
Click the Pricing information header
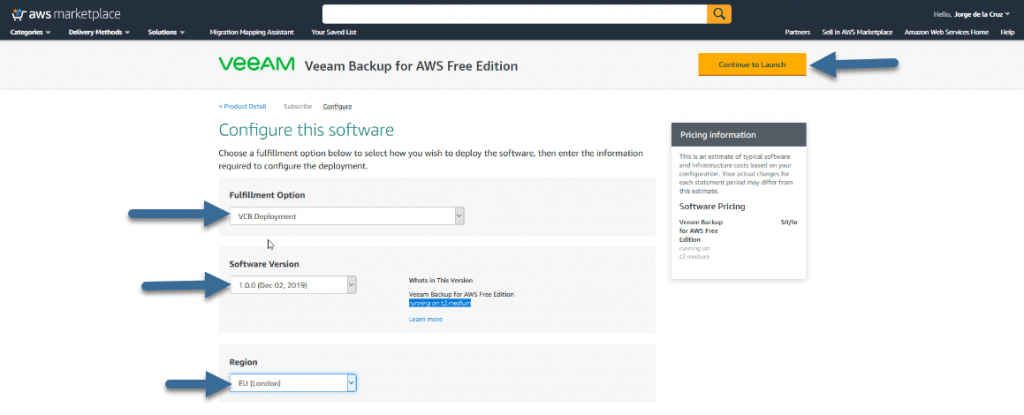pos(739,135)
